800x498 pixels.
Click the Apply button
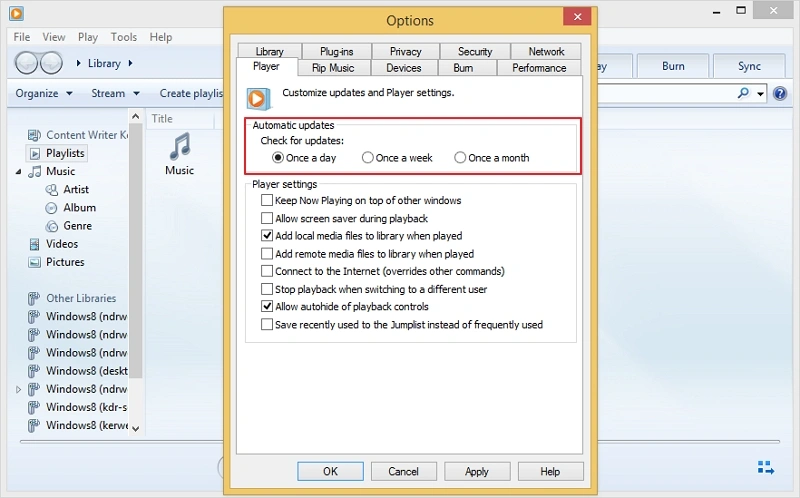click(477, 471)
